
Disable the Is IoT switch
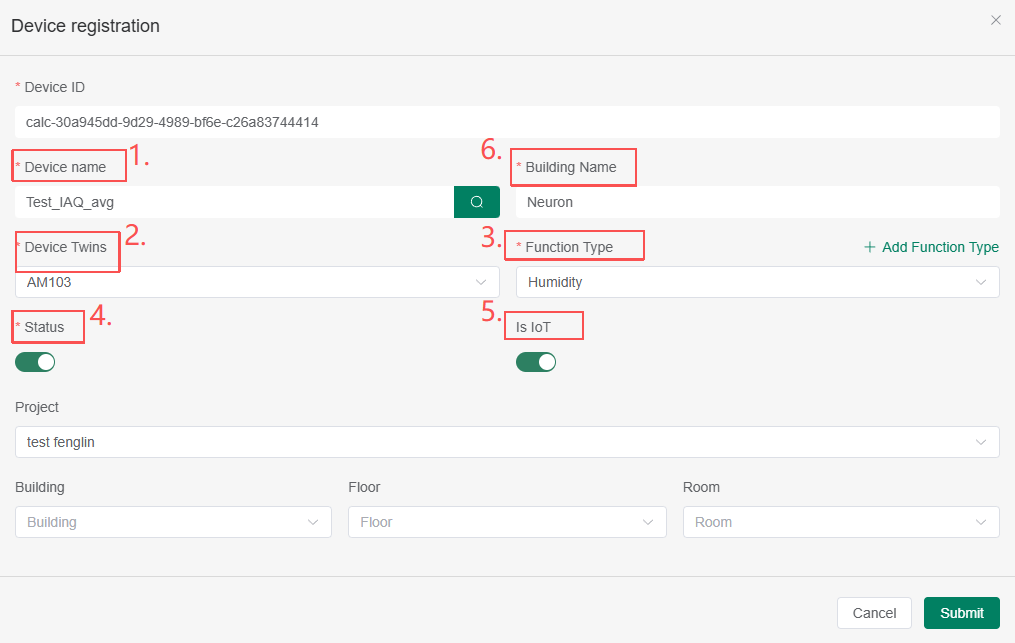click(x=536, y=362)
